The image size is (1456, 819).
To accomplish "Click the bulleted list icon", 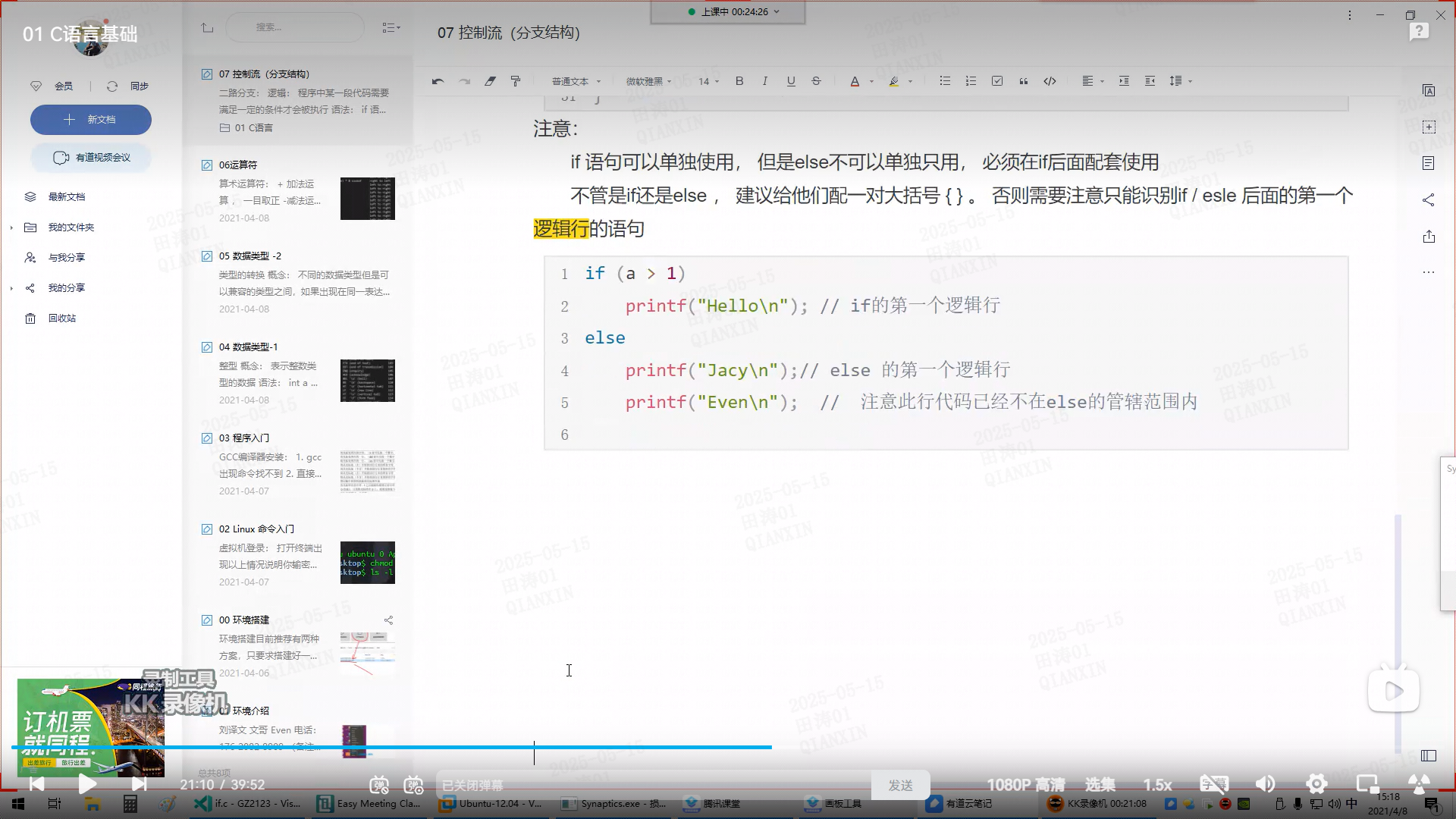I will click(945, 81).
